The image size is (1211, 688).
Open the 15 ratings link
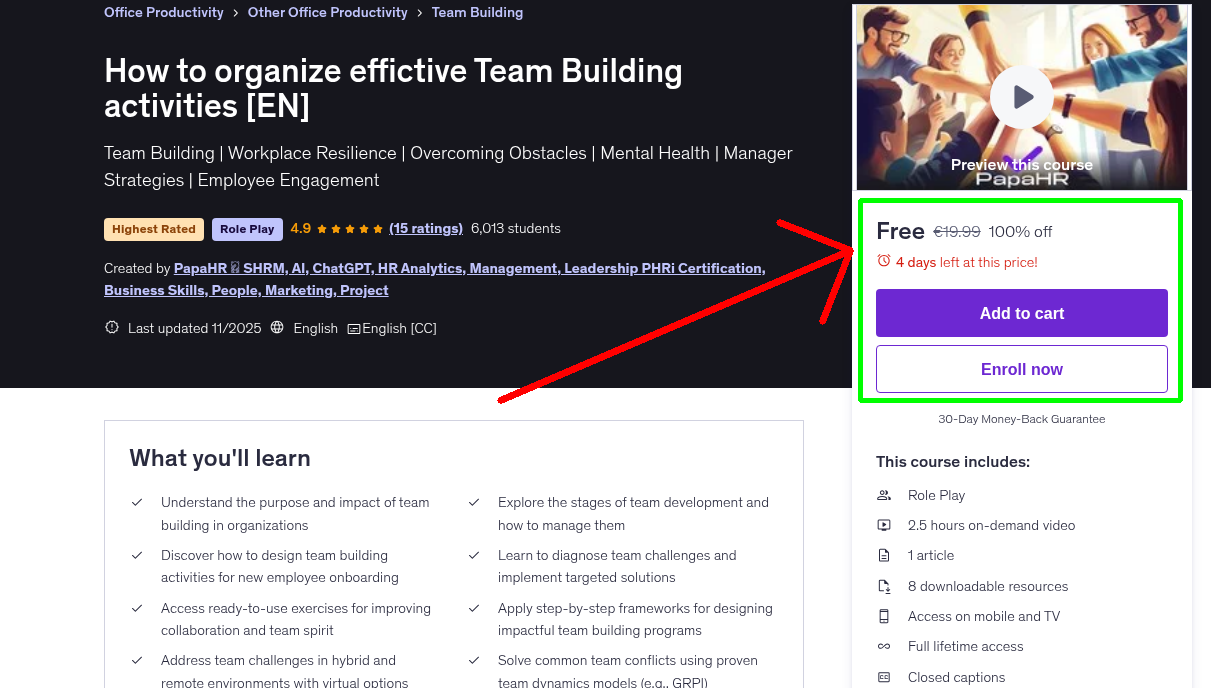coord(425,228)
